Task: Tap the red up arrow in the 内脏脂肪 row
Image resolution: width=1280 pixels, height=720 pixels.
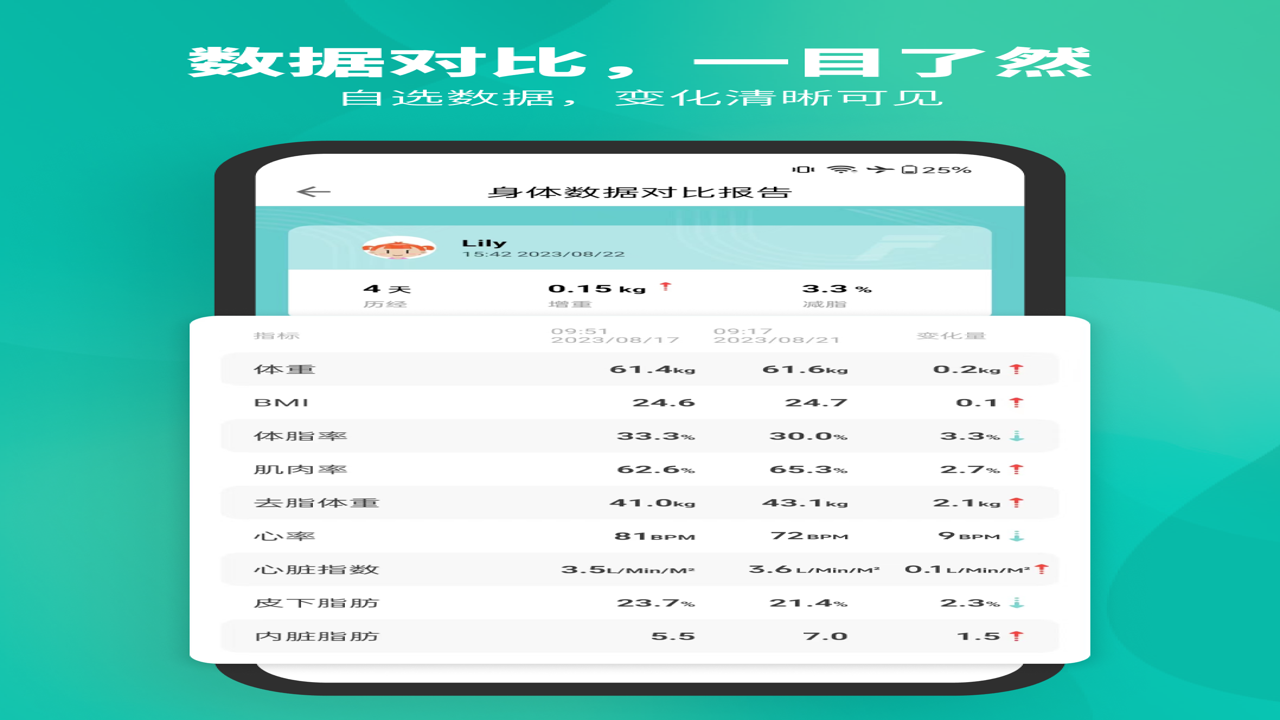Action: (x=1017, y=636)
